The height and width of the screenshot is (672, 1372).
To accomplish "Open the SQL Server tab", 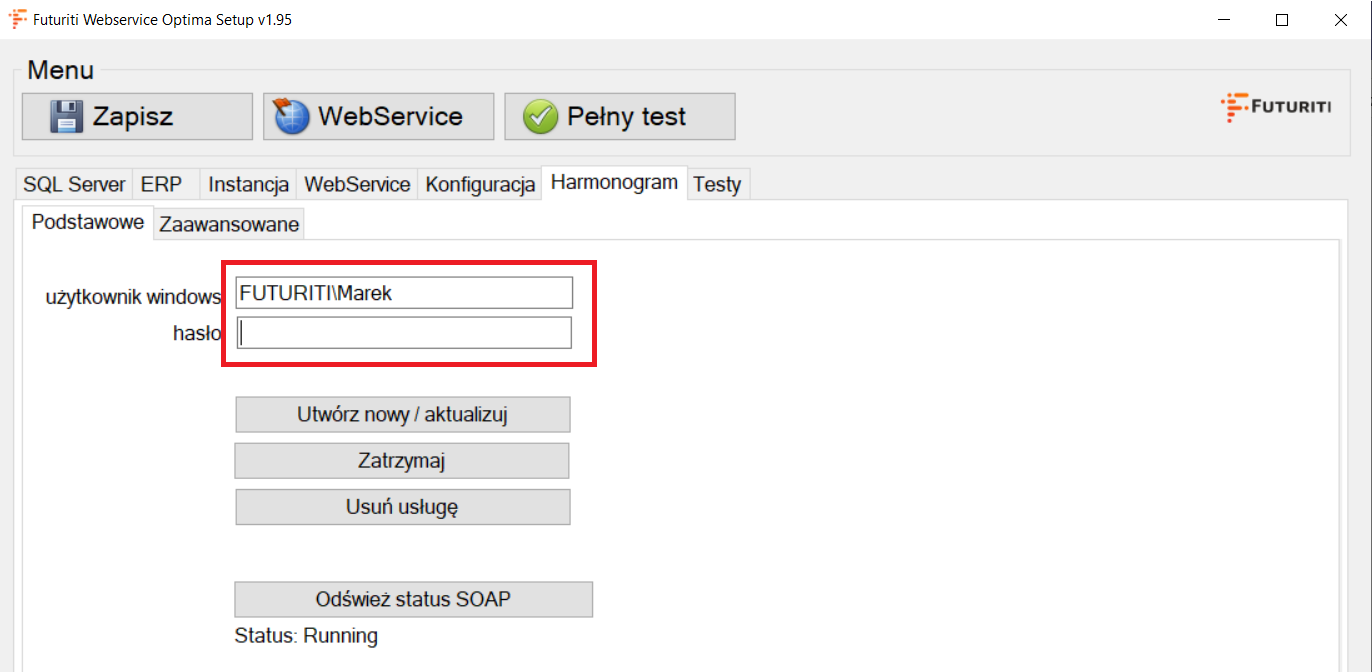I will click(74, 184).
